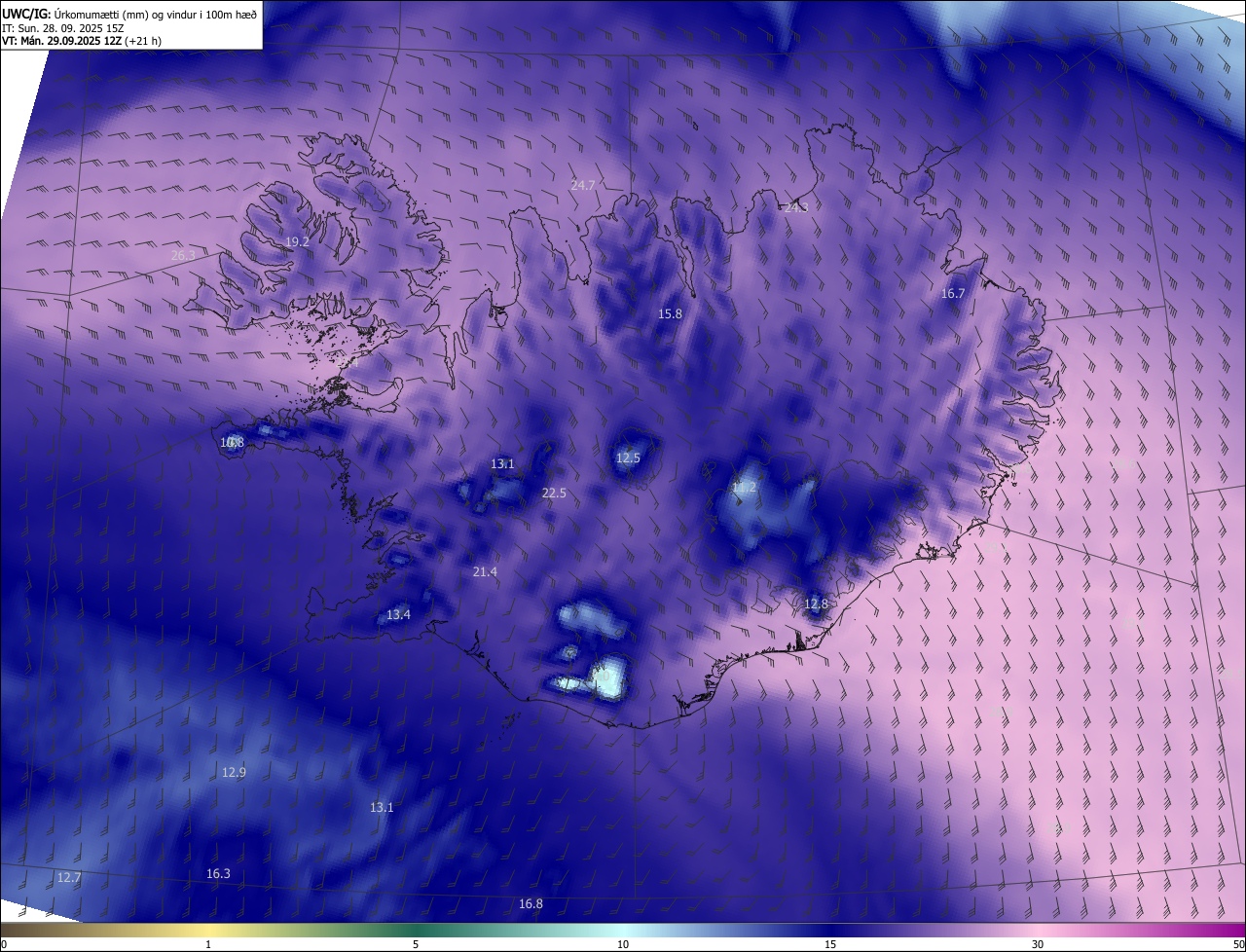
Task: Select the 16.8 value above the colour scale
Action: (x=531, y=903)
